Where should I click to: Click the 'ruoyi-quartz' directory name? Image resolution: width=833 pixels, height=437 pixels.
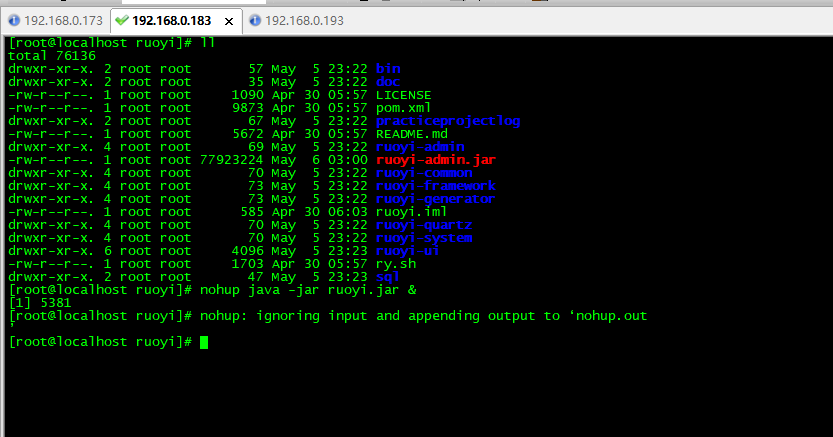pyautogui.click(x=424, y=225)
